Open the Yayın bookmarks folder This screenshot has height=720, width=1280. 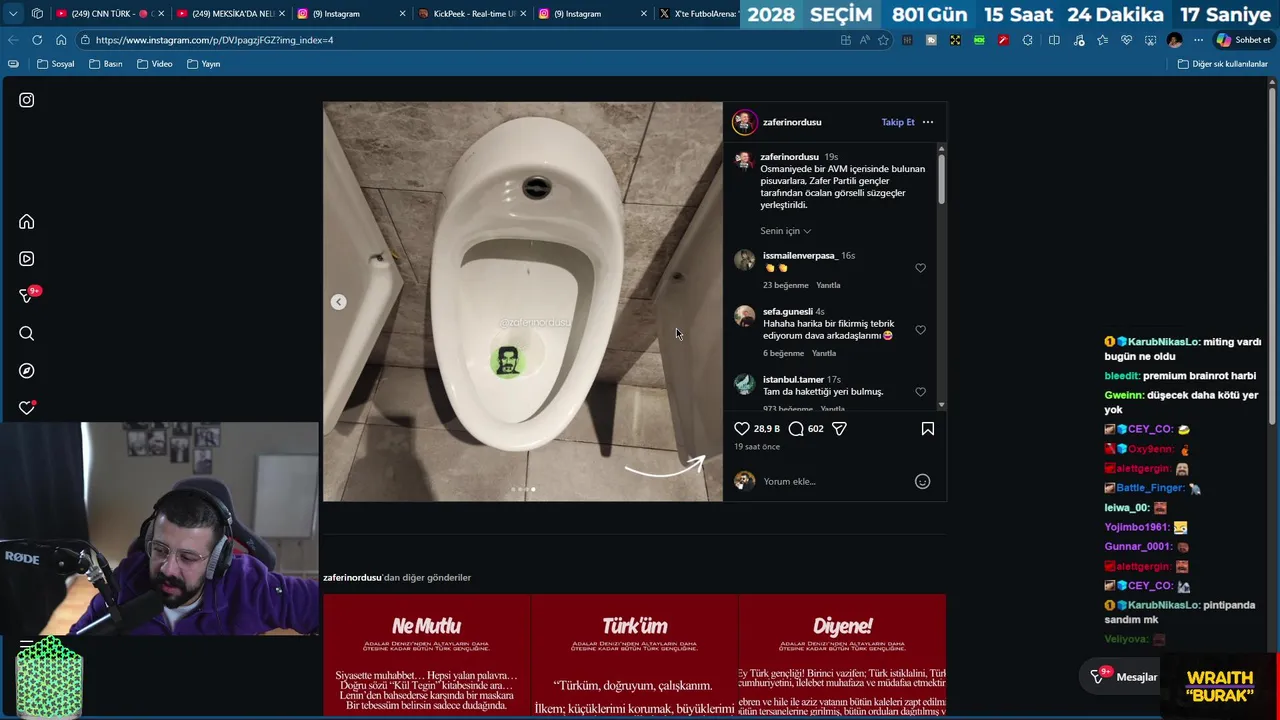point(204,64)
